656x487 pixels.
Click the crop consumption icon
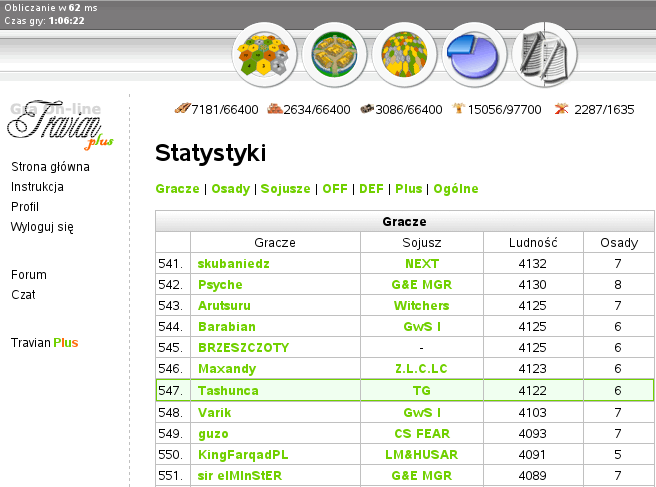tap(561, 109)
